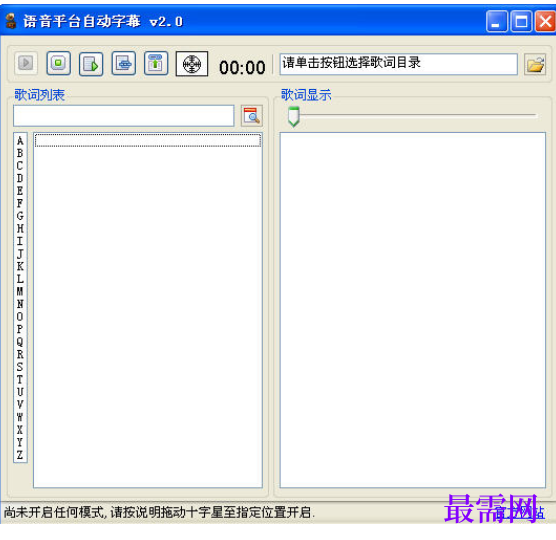Viewport: 556px width, 540px height.
Task: Filter lyrics list by letter B
Action: [20, 153]
